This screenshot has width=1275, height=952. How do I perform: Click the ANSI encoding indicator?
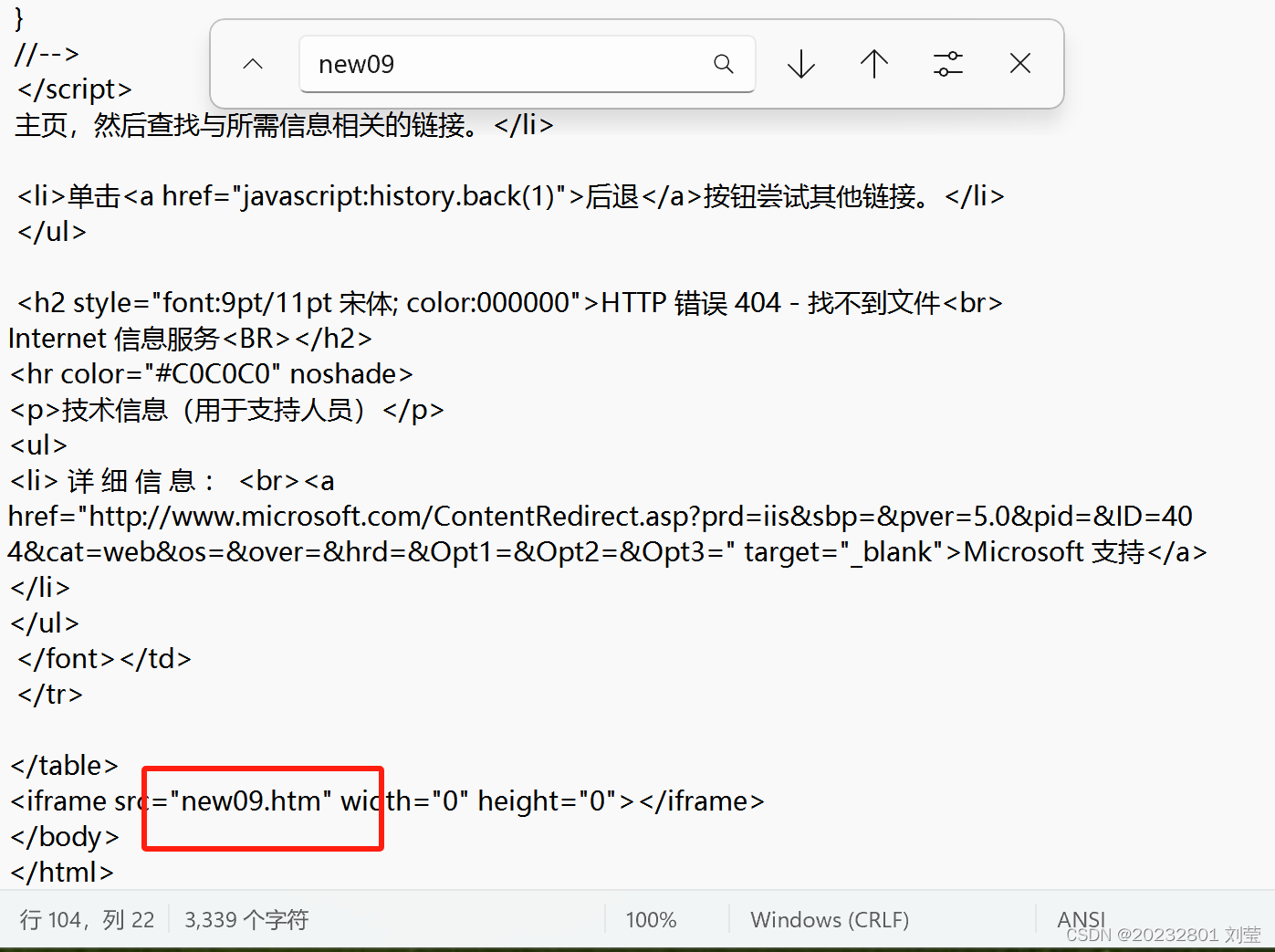point(1081,918)
